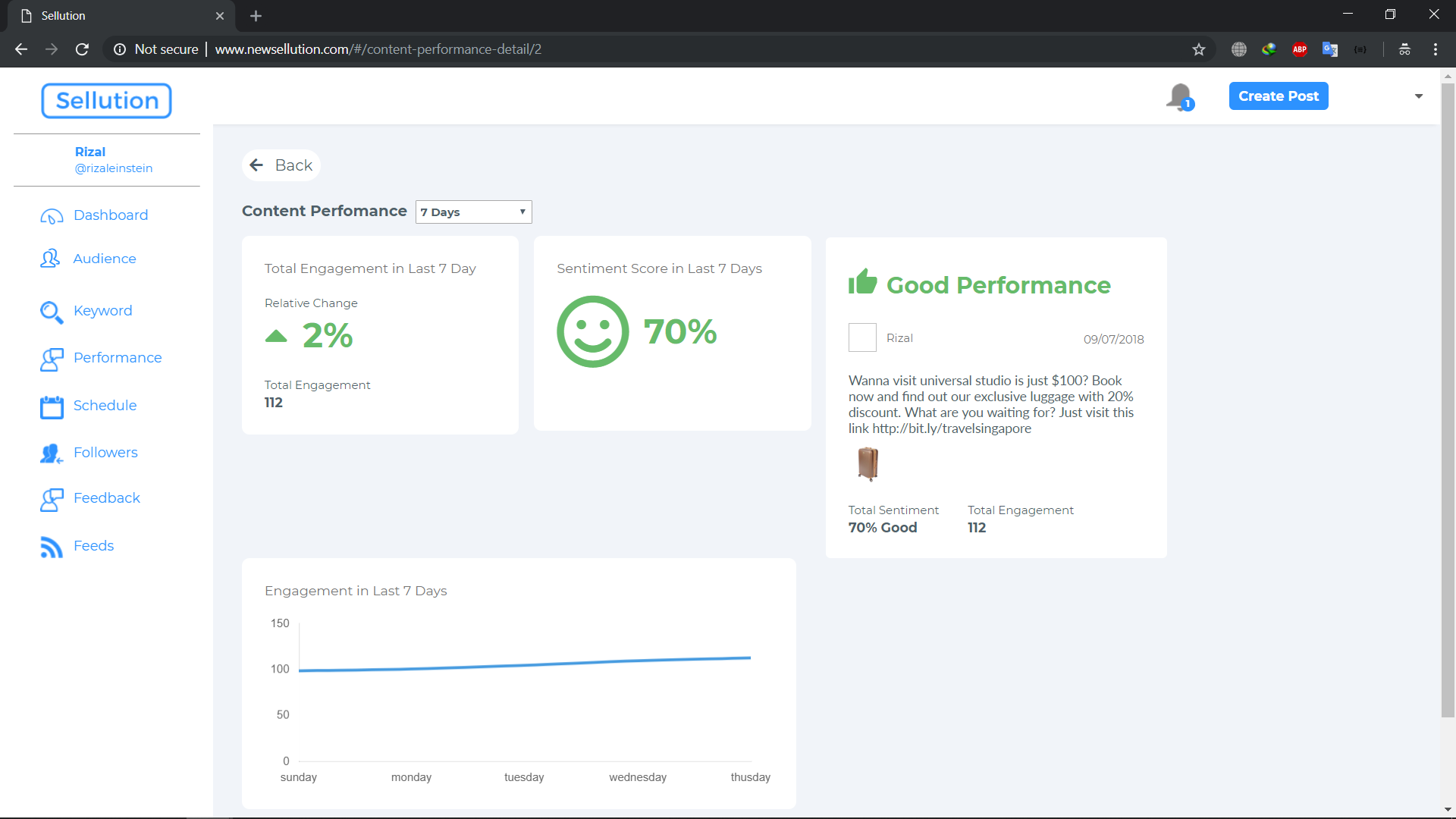Expand the account dropdown arrow beside Create Post

coord(1418,96)
